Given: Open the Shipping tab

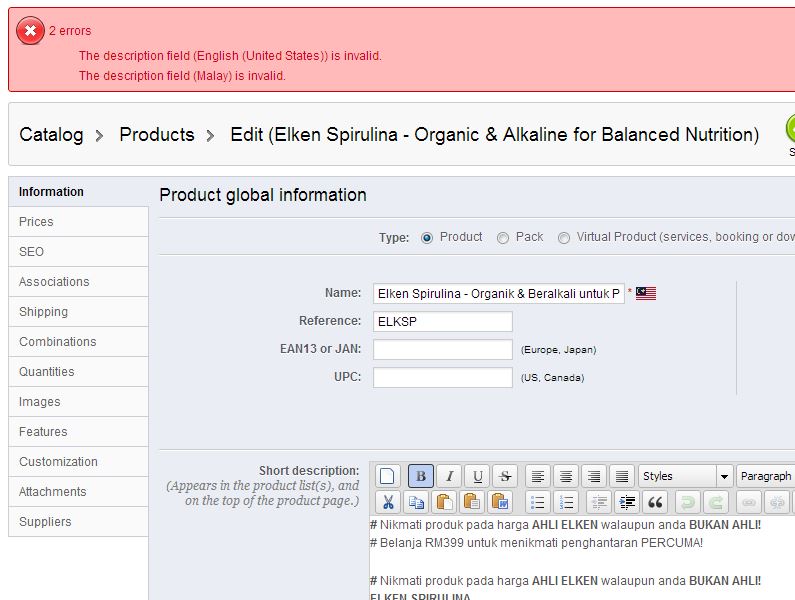Looking at the screenshot, I should pos(79,311).
